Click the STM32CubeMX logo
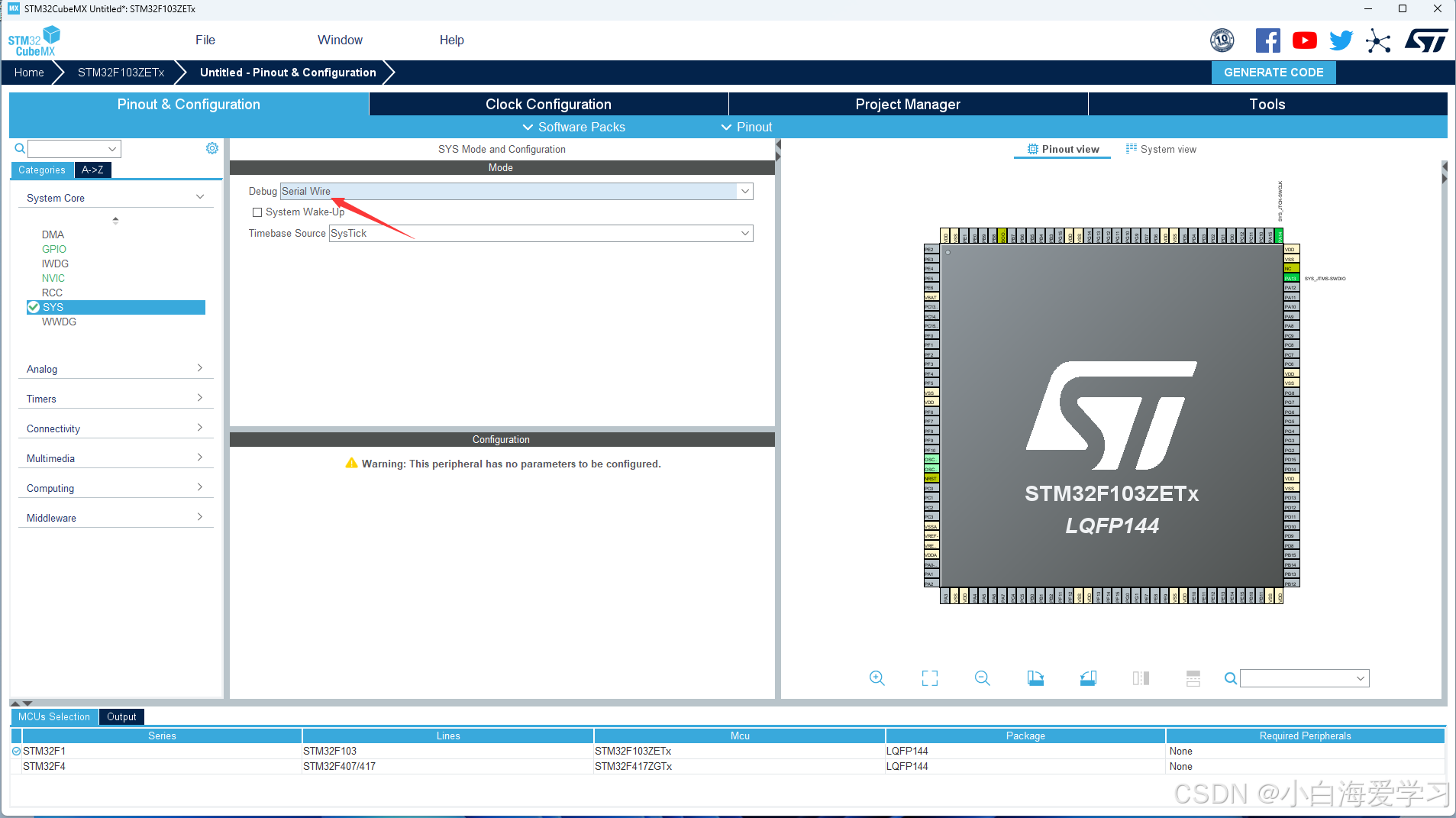The width and height of the screenshot is (1456, 818). coord(34,40)
